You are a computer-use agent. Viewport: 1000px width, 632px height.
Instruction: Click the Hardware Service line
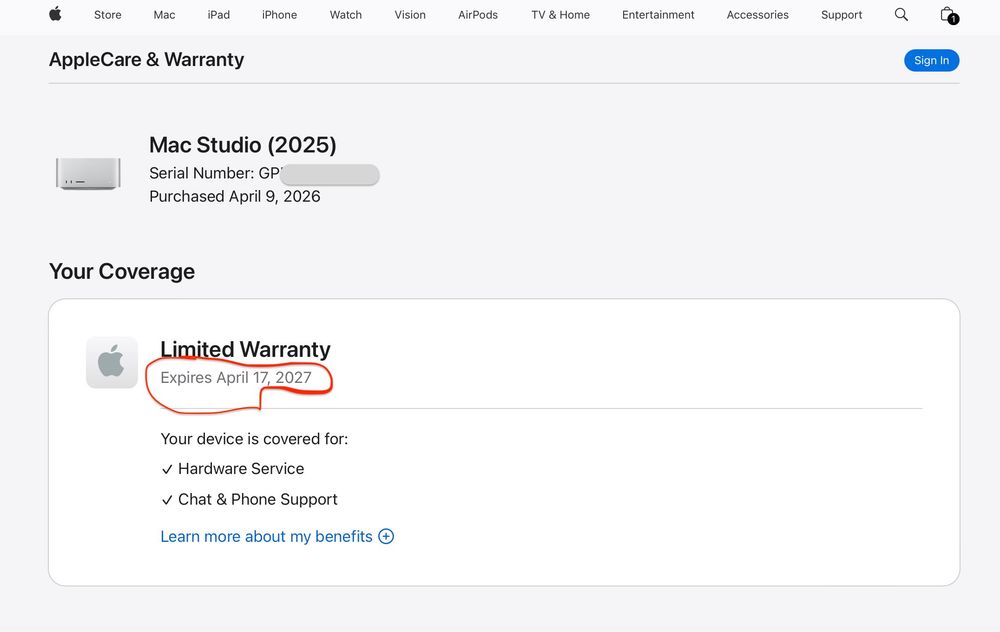233,469
